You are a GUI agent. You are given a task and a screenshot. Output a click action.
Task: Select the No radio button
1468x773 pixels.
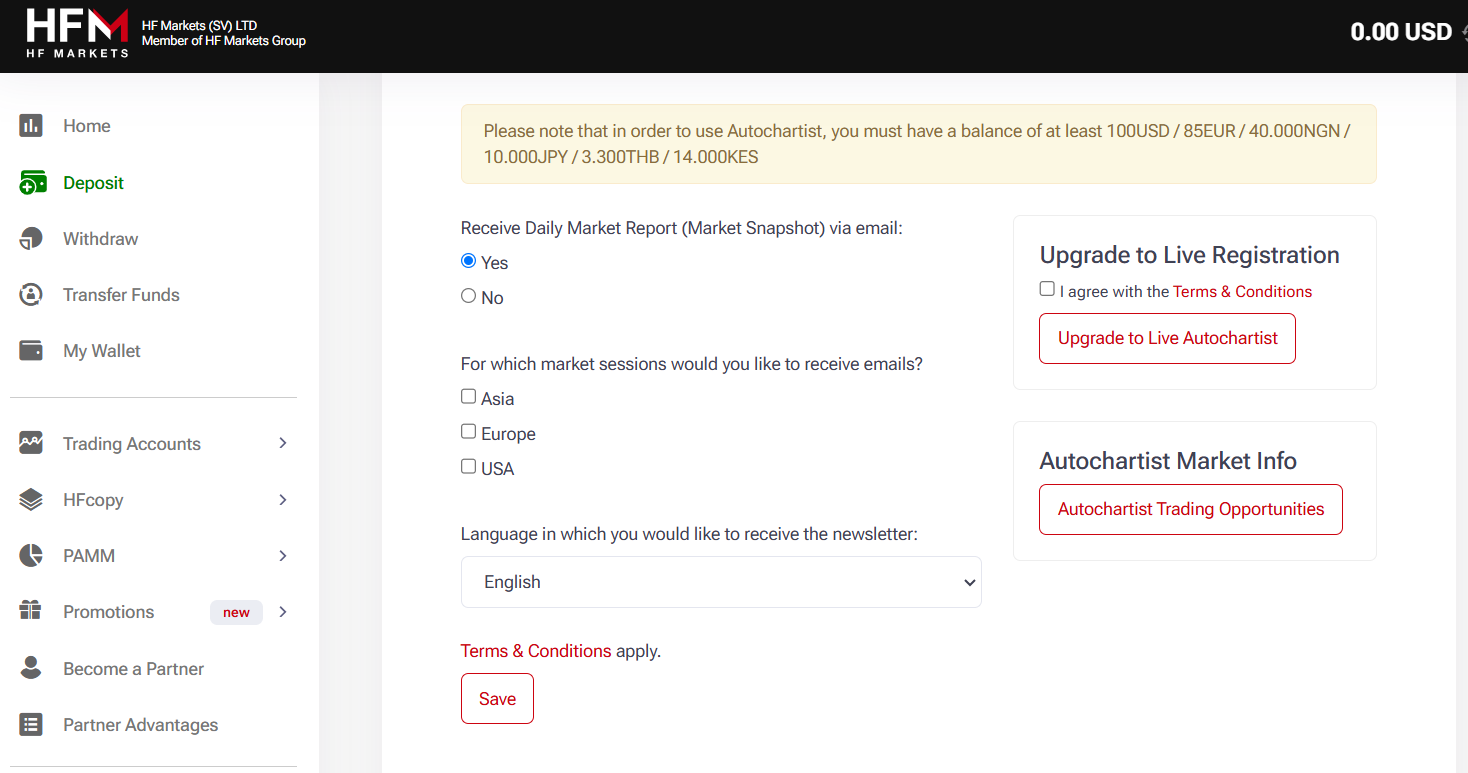(468, 296)
